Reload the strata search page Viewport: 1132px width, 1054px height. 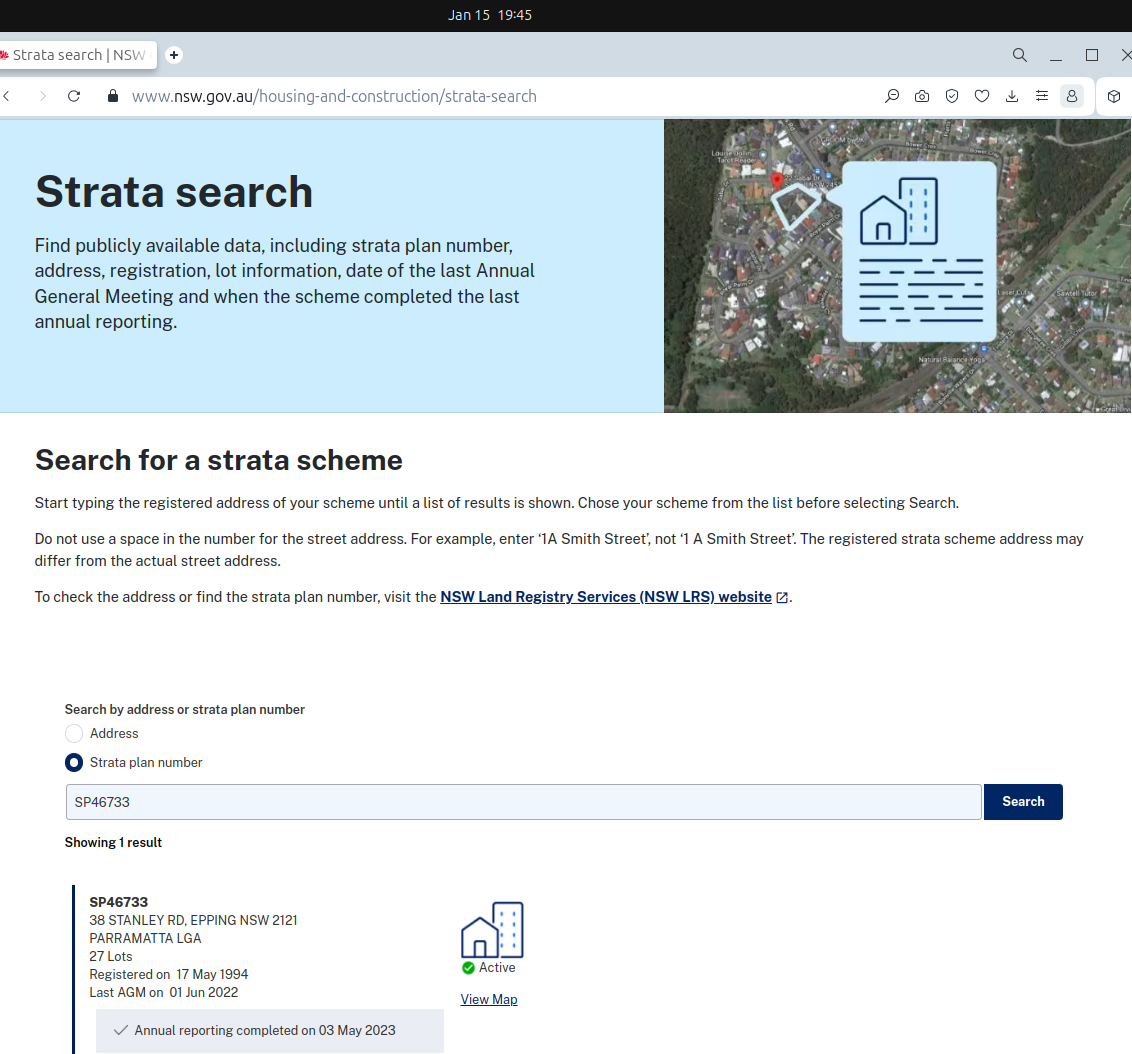click(x=74, y=96)
